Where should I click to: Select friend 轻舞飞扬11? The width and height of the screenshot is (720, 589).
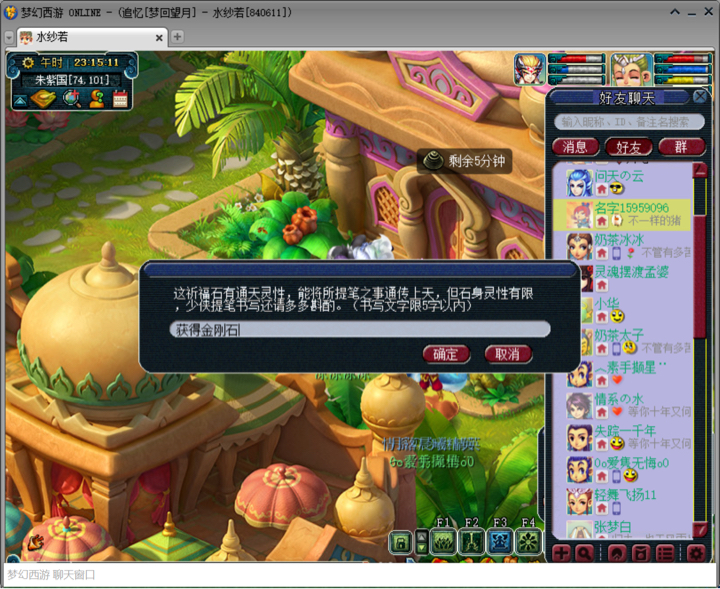coord(622,501)
